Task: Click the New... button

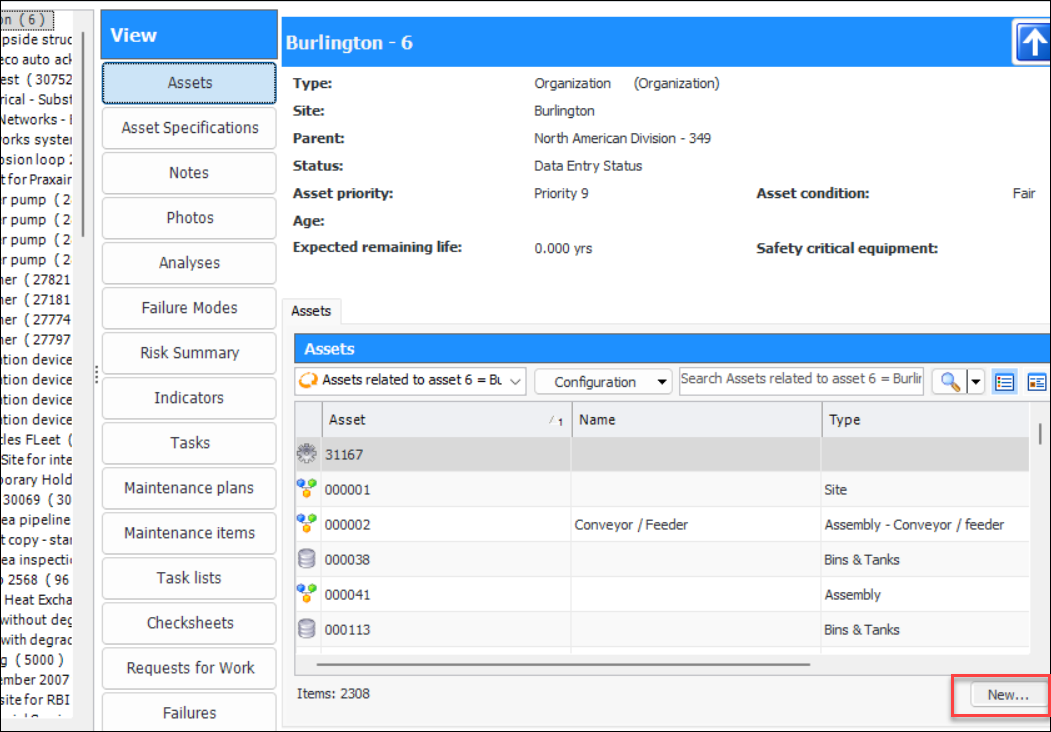Action: pos(1007,695)
